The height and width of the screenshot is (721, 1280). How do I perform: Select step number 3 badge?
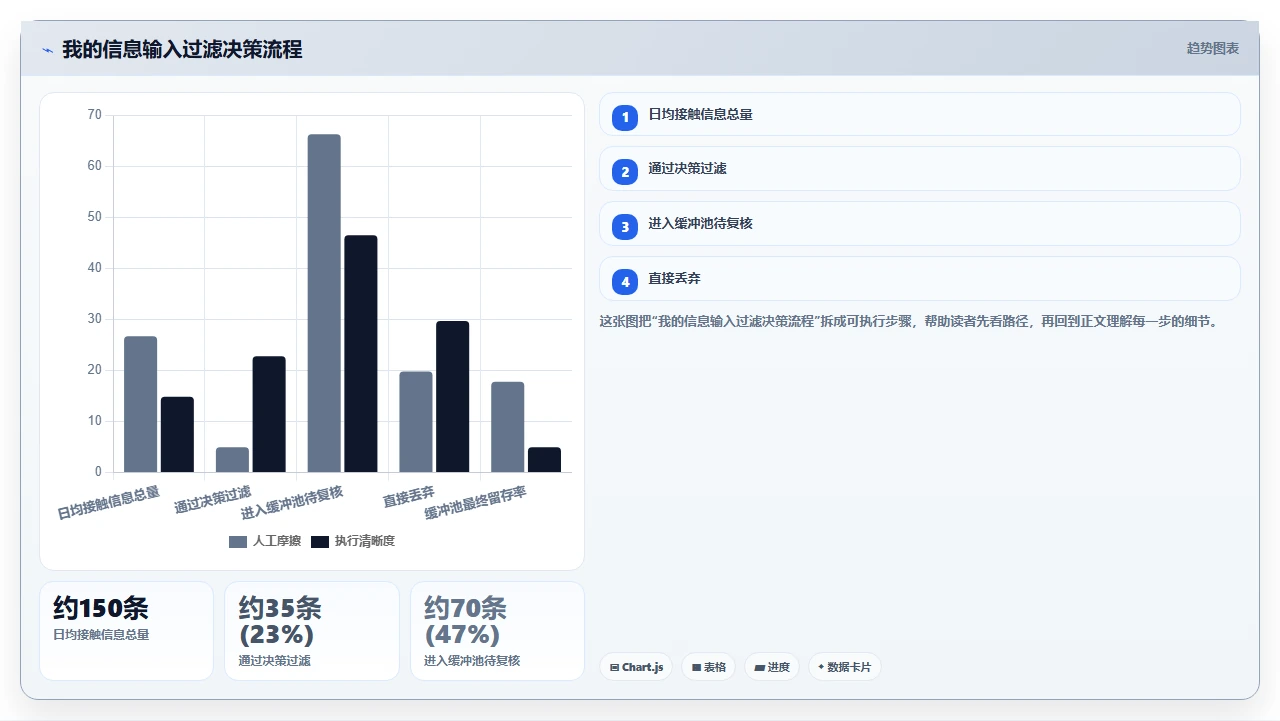click(x=625, y=227)
